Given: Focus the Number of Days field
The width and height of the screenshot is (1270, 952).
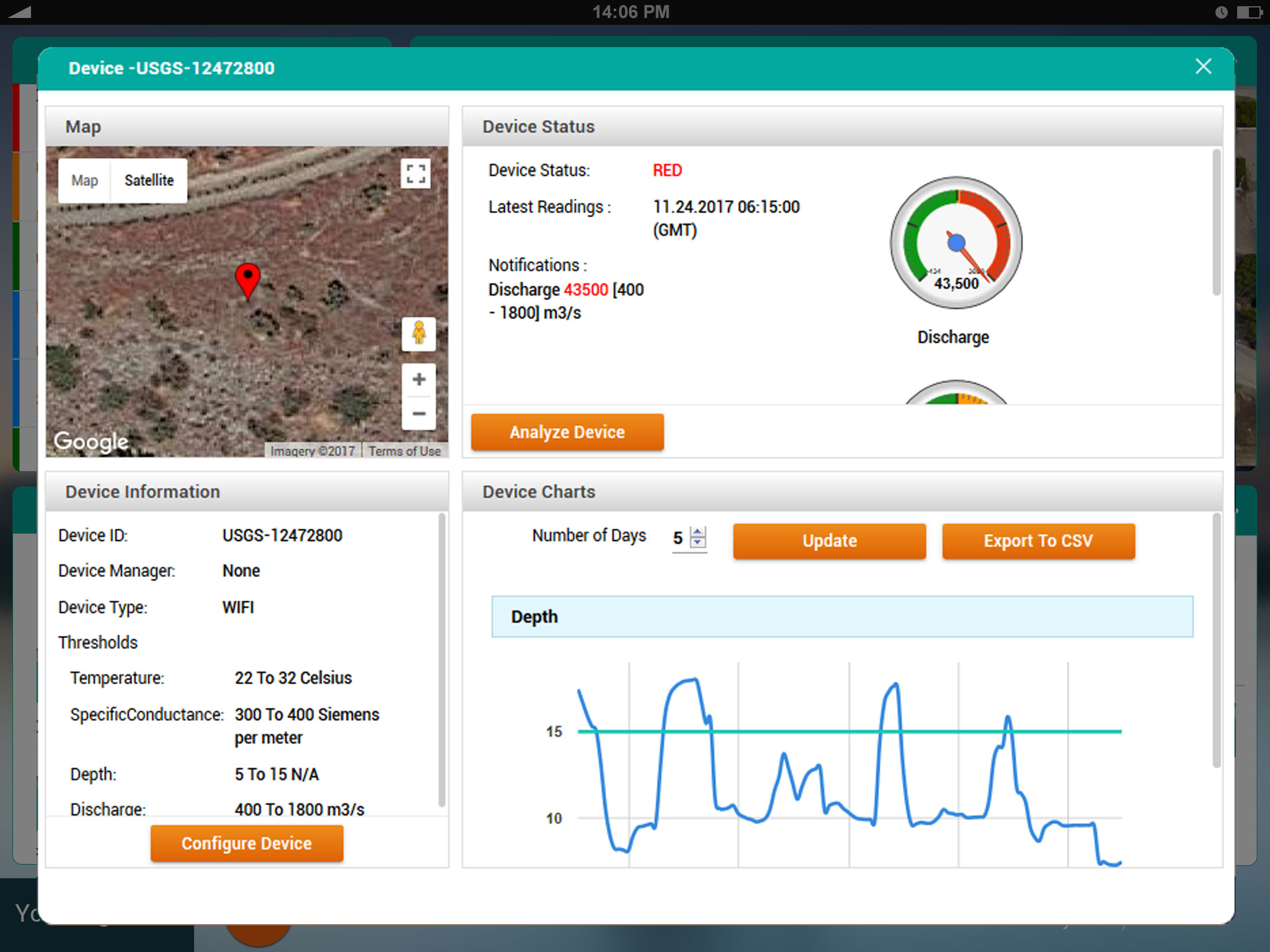Looking at the screenshot, I should coord(679,538).
